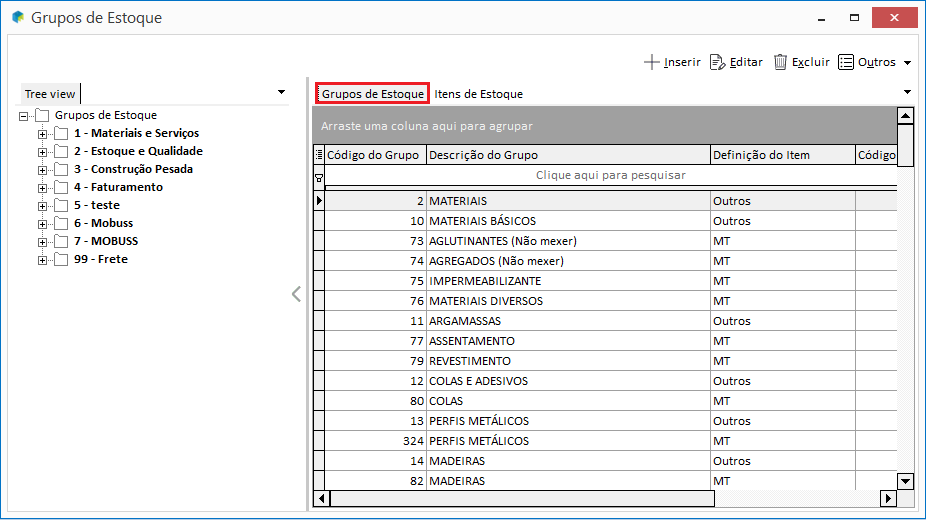Image resolution: width=926 pixels, height=520 pixels.
Task: Click the filter row funnel icon
Action: point(319,178)
